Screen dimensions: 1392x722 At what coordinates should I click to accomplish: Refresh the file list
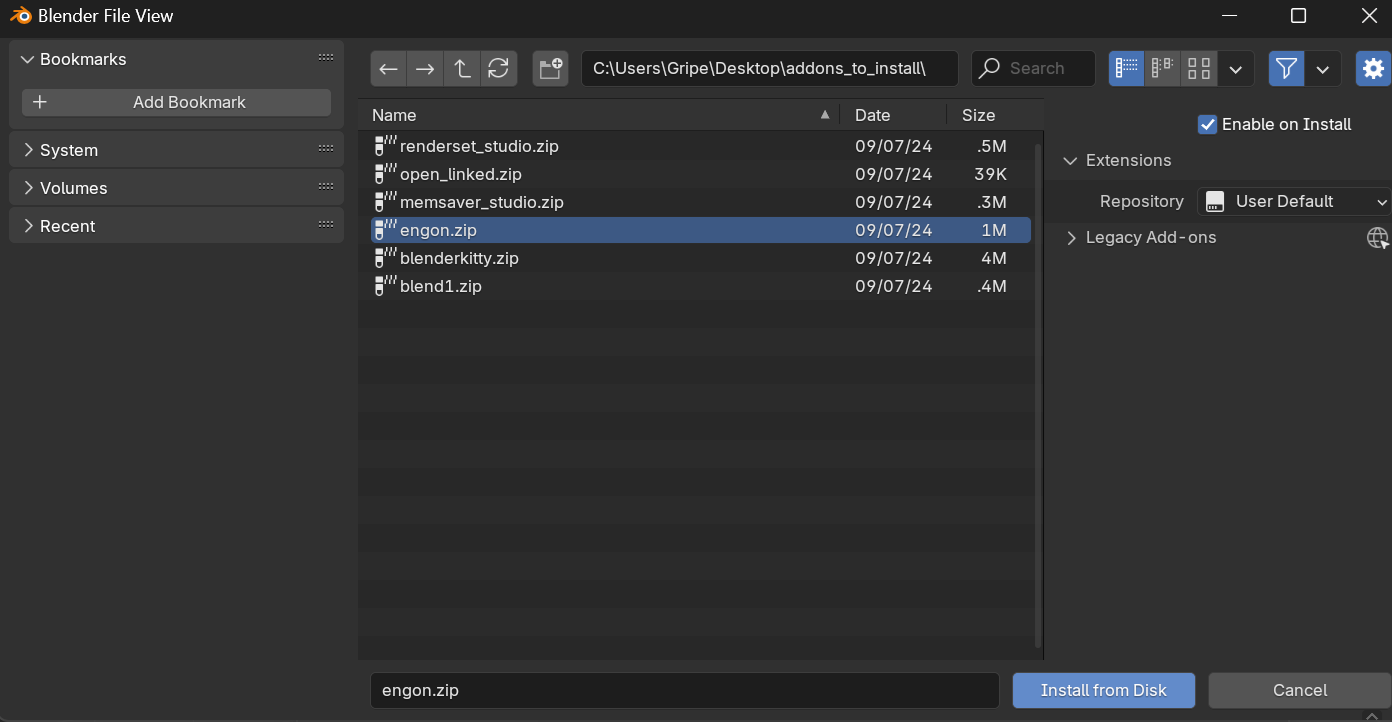(x=498, y=68)
